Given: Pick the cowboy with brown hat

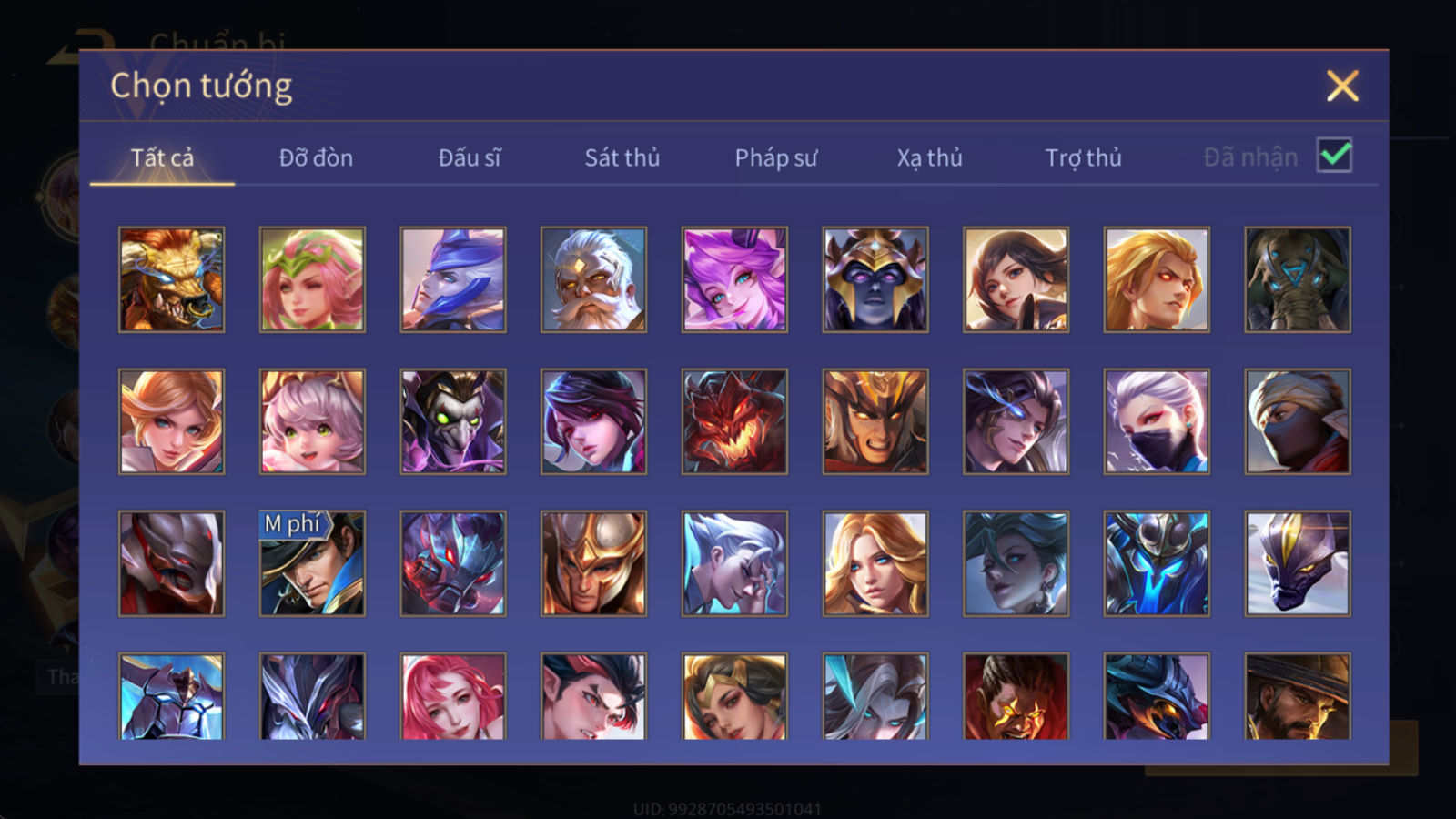Looking at the screenshot, I should coord(1298,696).
